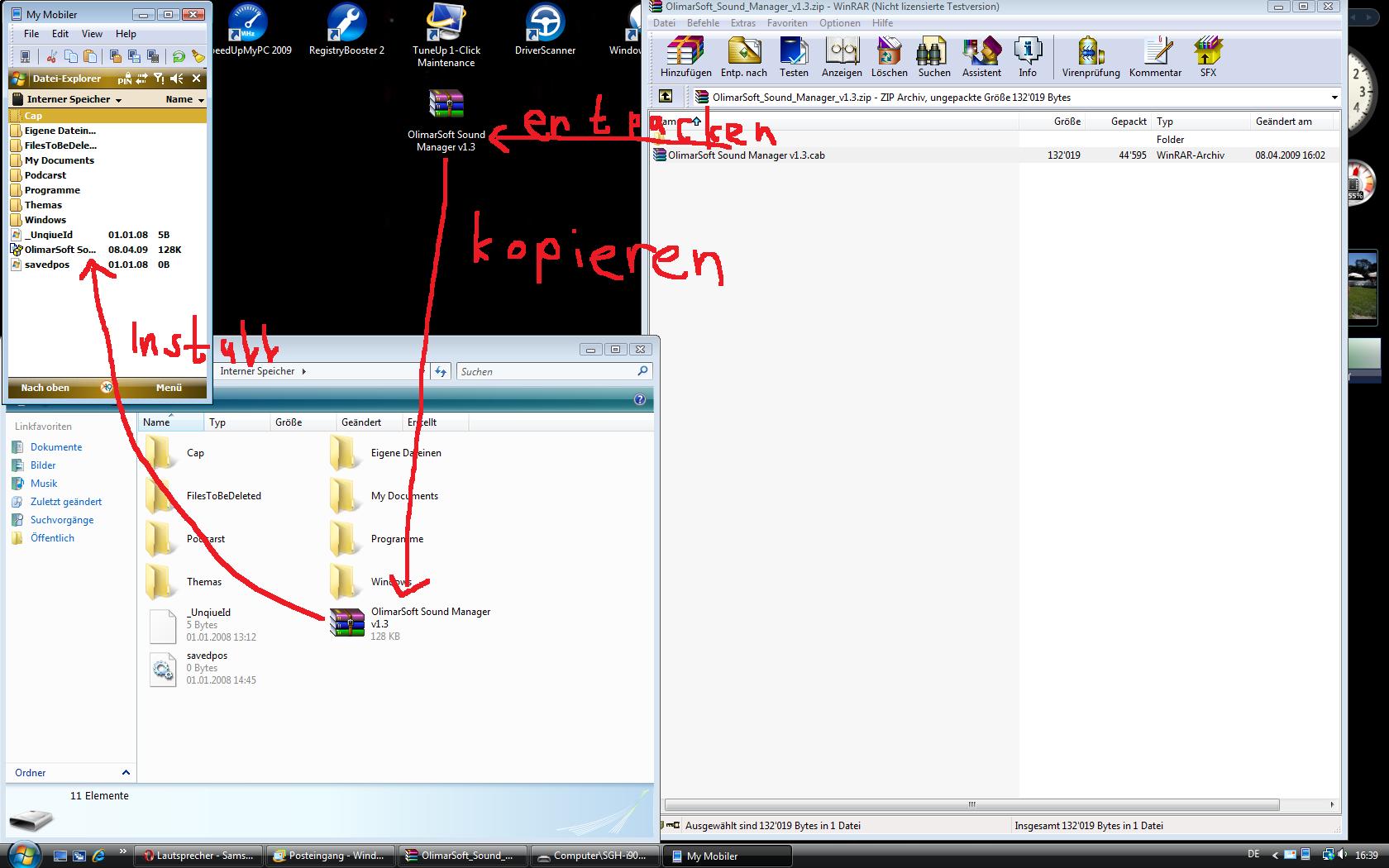Click the Anzeigen view icon

(842, 57)
